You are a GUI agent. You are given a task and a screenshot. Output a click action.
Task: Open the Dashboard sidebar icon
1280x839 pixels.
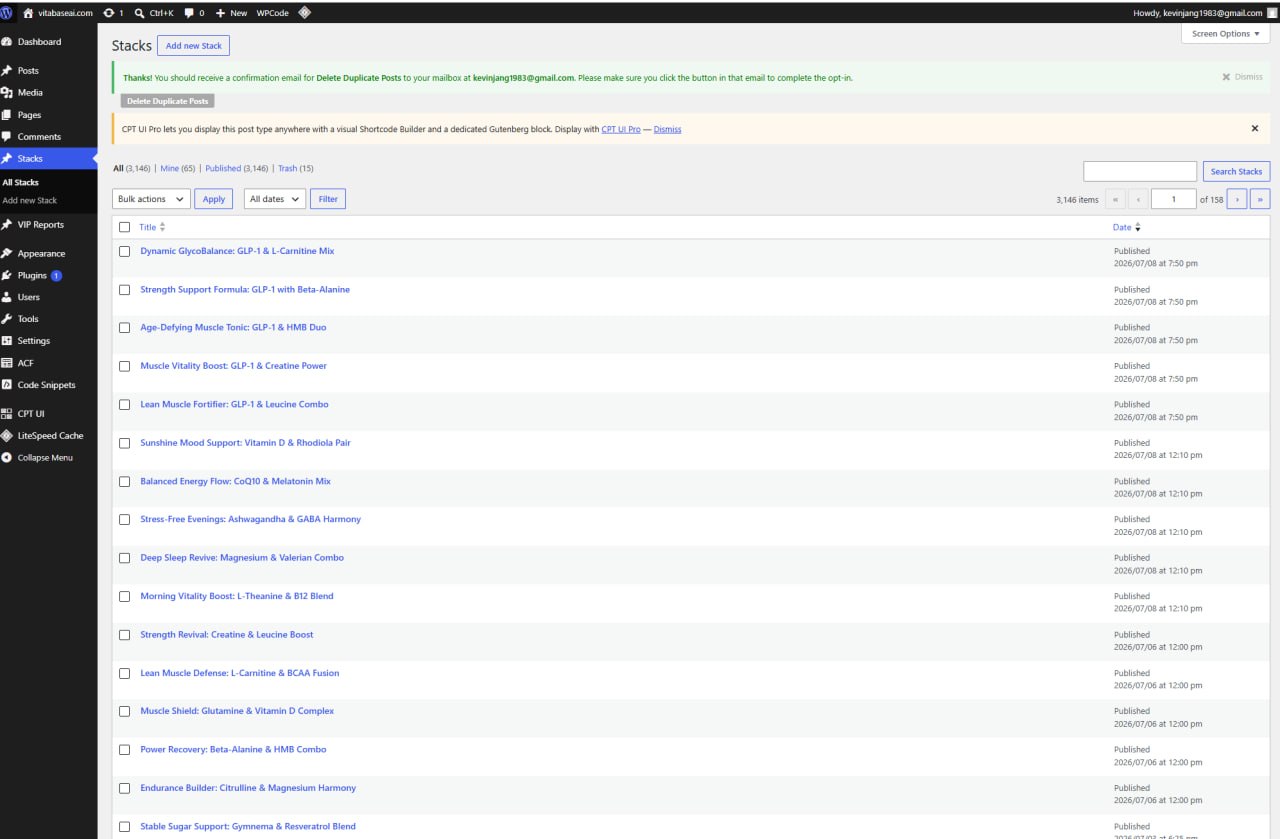point(7,42)
